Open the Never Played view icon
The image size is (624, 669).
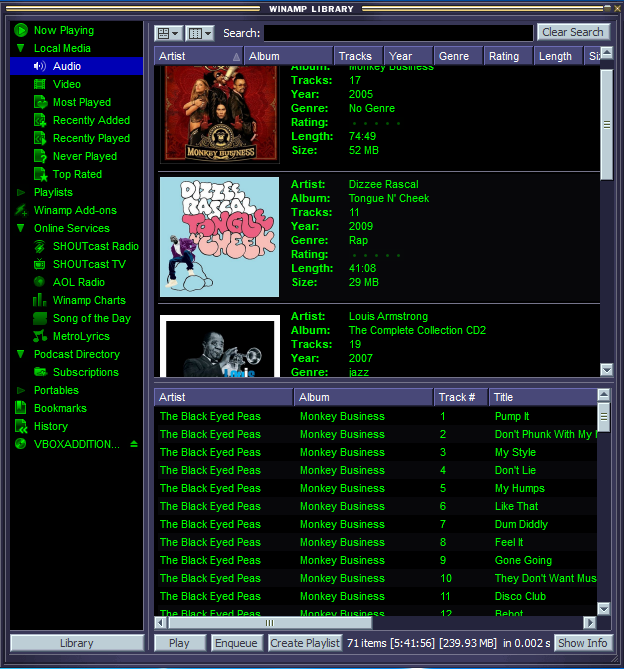(x=41, y=156)
